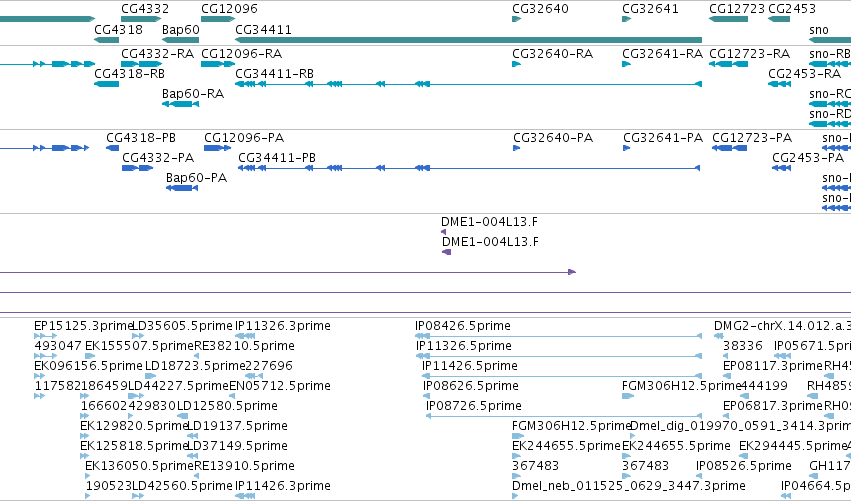Click the CG2453 gene label
The height and width of the screenshot is (501, 851).
click(792, 9)
